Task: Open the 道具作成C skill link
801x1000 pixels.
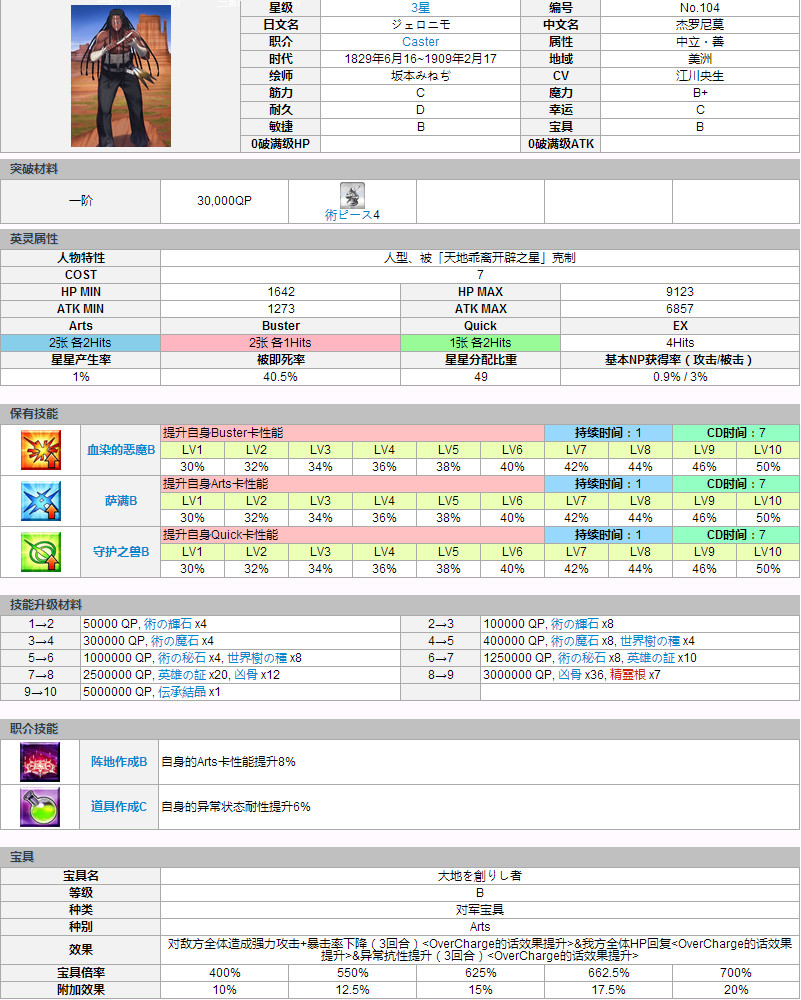Action: tap(119, 807)
